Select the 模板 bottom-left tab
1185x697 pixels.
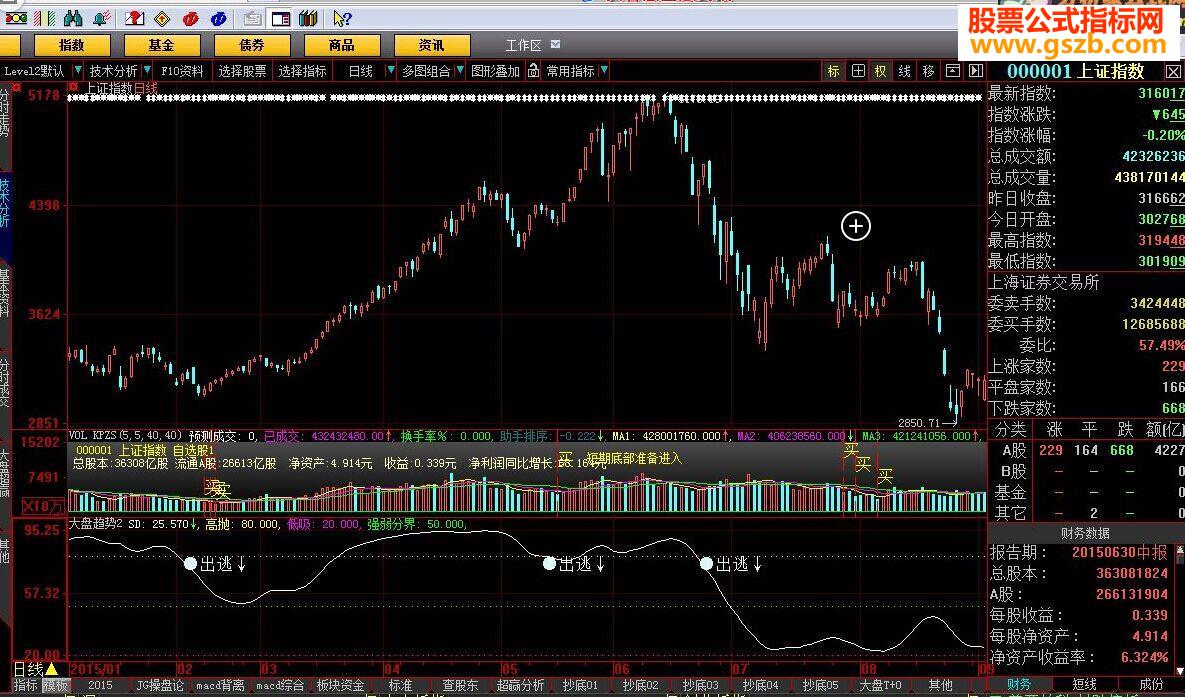pos(55,685)
